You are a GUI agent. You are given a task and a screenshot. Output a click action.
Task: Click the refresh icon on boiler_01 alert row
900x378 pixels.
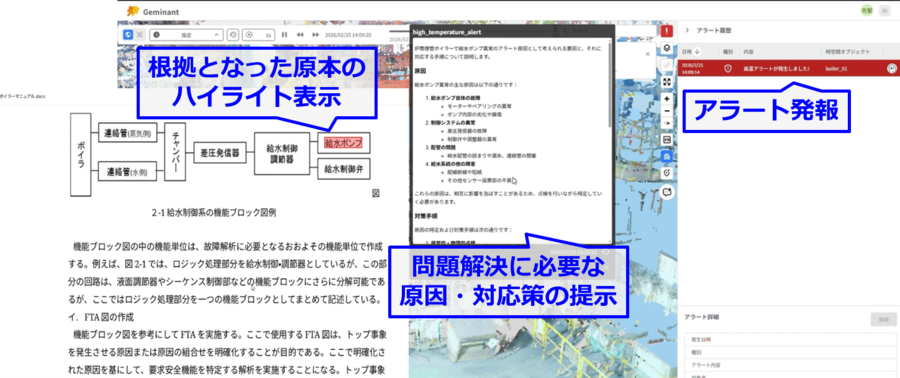pos(891,68)
